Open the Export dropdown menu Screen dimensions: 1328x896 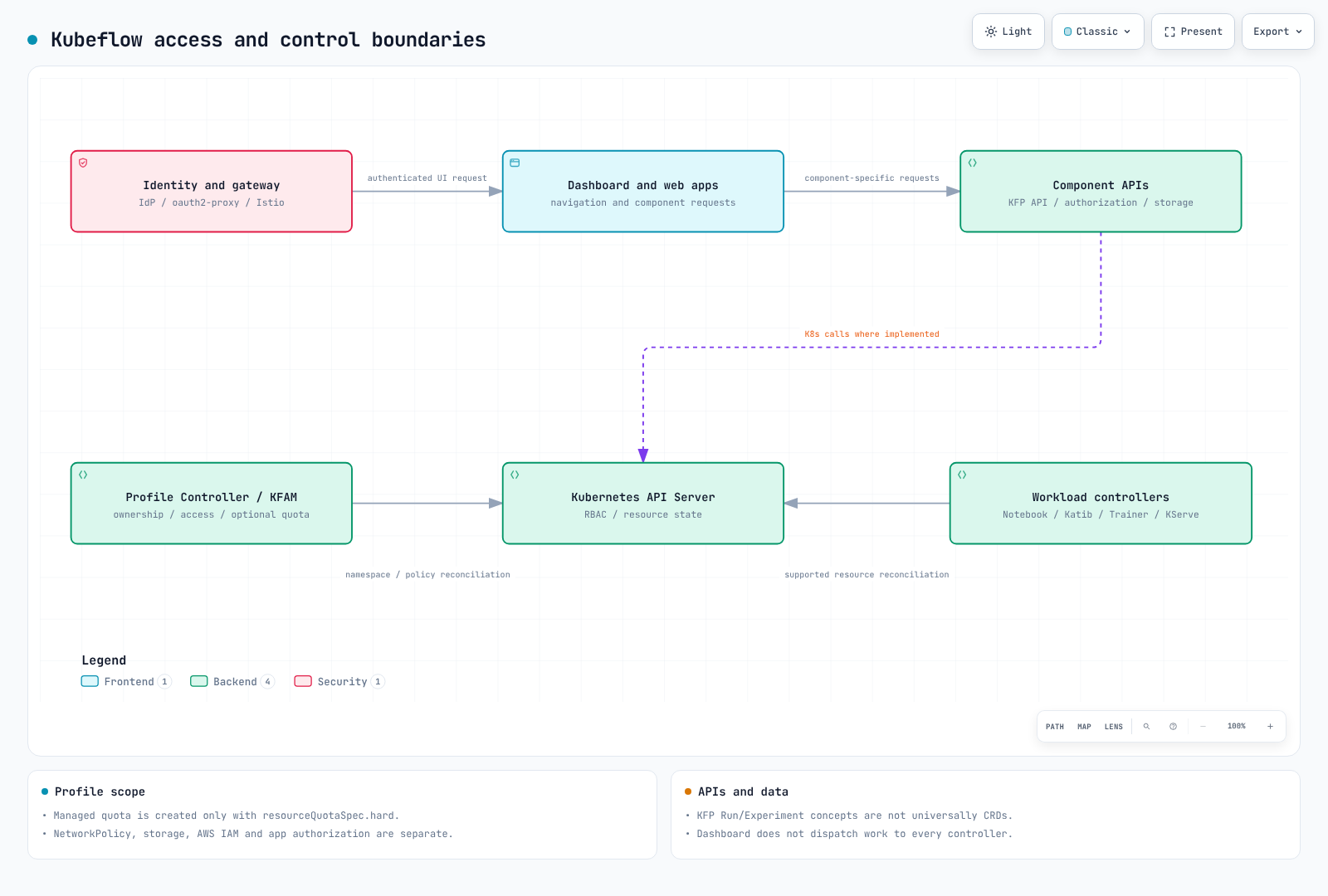click(1277, 32)
